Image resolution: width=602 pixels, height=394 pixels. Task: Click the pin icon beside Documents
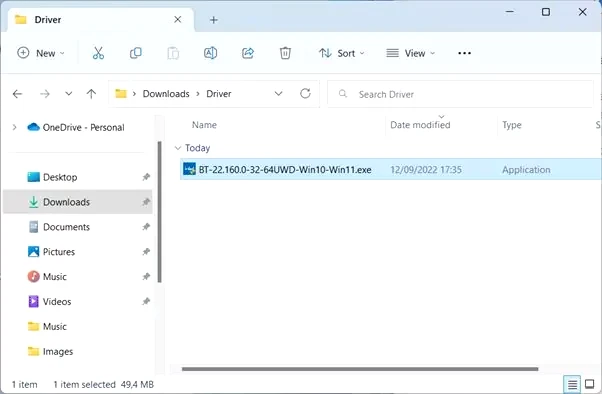[x=146, y=227]
